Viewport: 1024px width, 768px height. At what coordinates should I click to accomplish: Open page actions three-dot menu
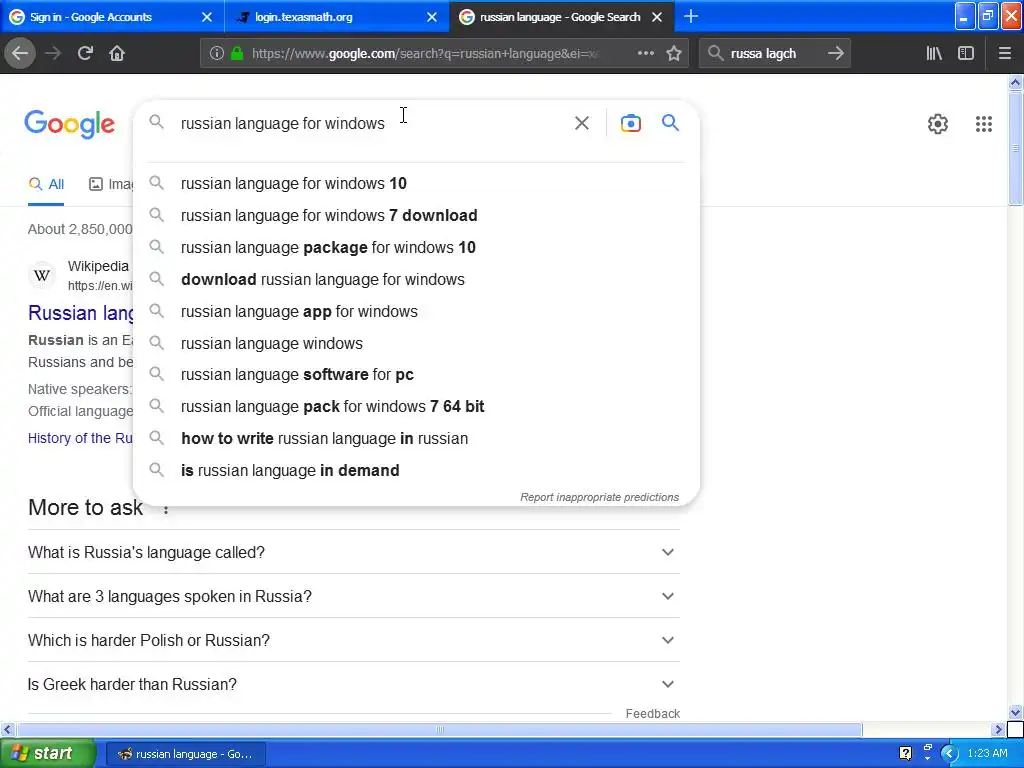pyautogui.click(x=645, y=54)
